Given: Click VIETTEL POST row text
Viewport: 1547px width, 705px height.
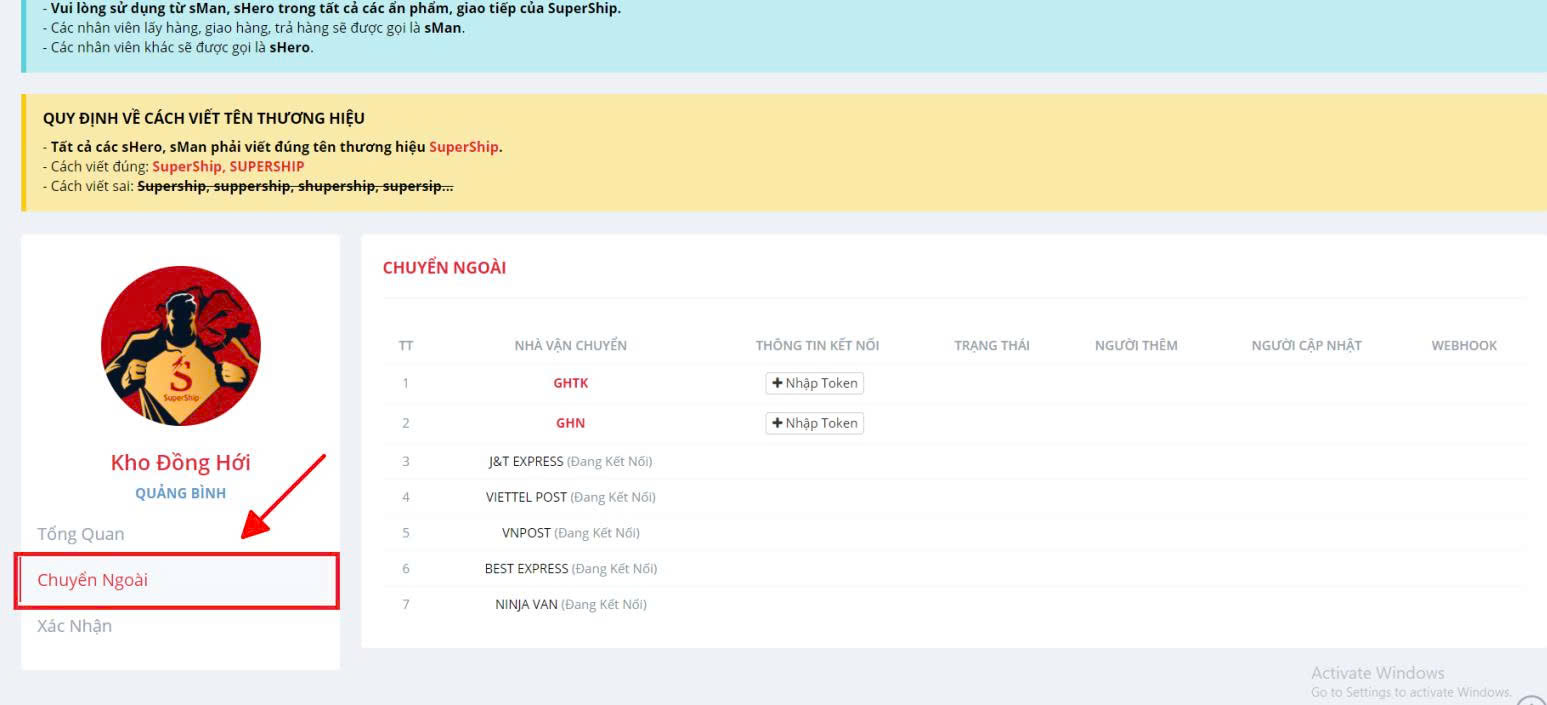Looking at the screenshot, I should tap(571, 497).
